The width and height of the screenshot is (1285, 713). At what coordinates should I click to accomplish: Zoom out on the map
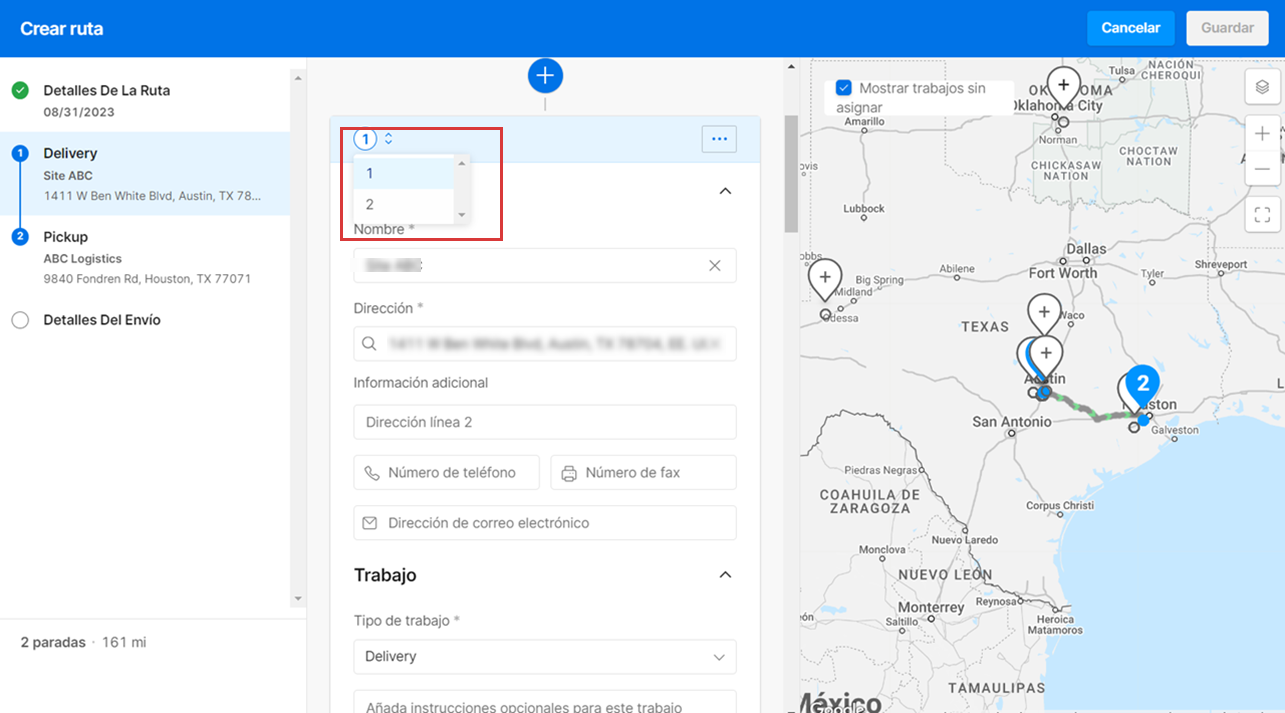[x=1262, y=168]
